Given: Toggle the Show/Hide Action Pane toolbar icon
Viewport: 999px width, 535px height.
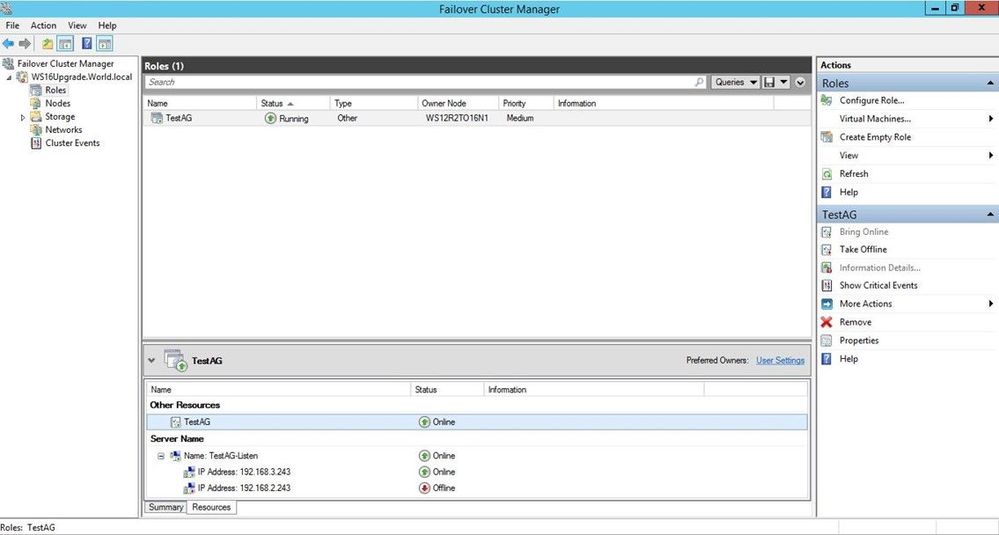Looking at the screenshot, I should 104,44.
